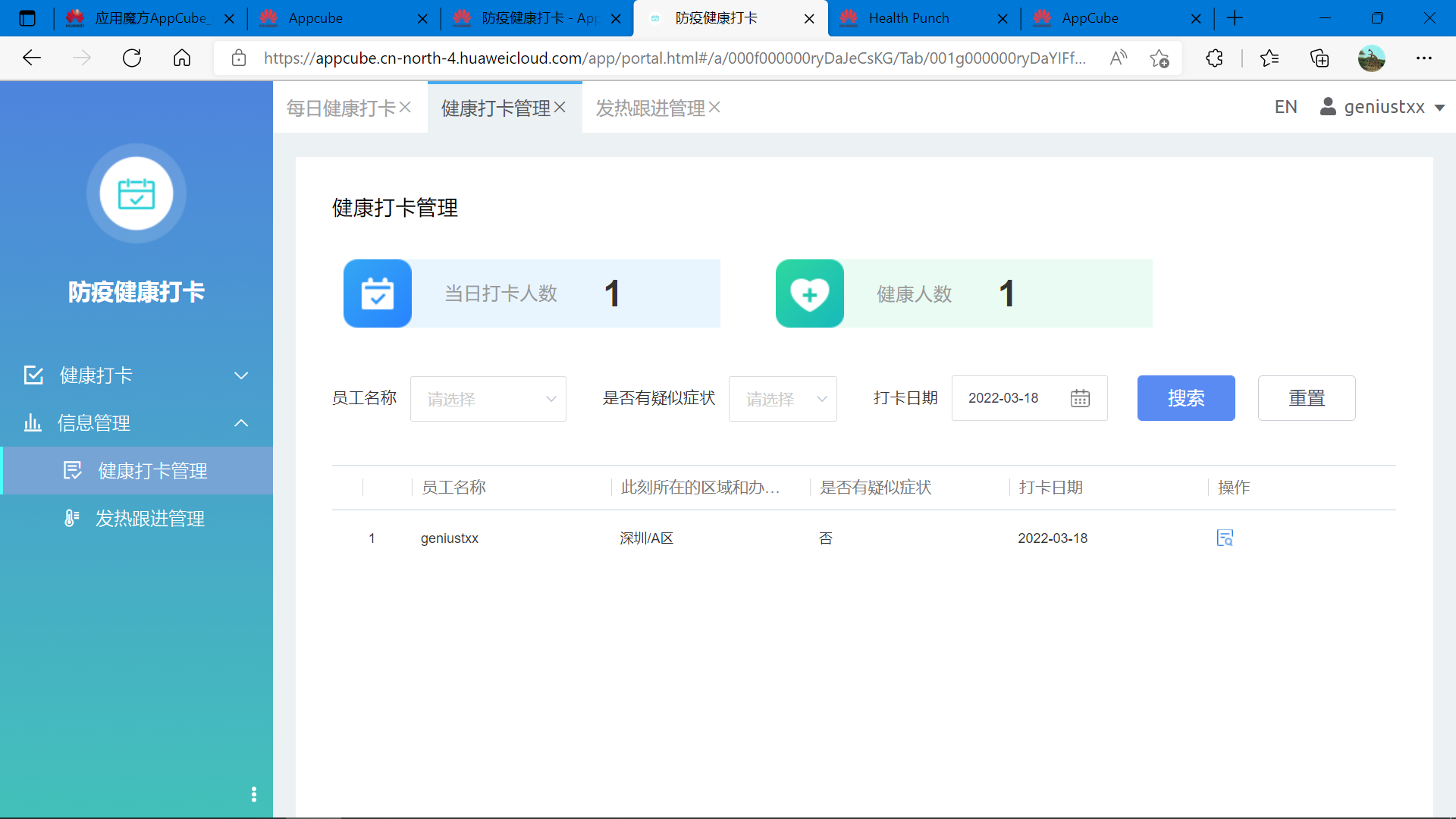Open the 是否有疑似症状 dropdown
The width and height of the screenshot is (1456, 819).
tap(782, 399)
